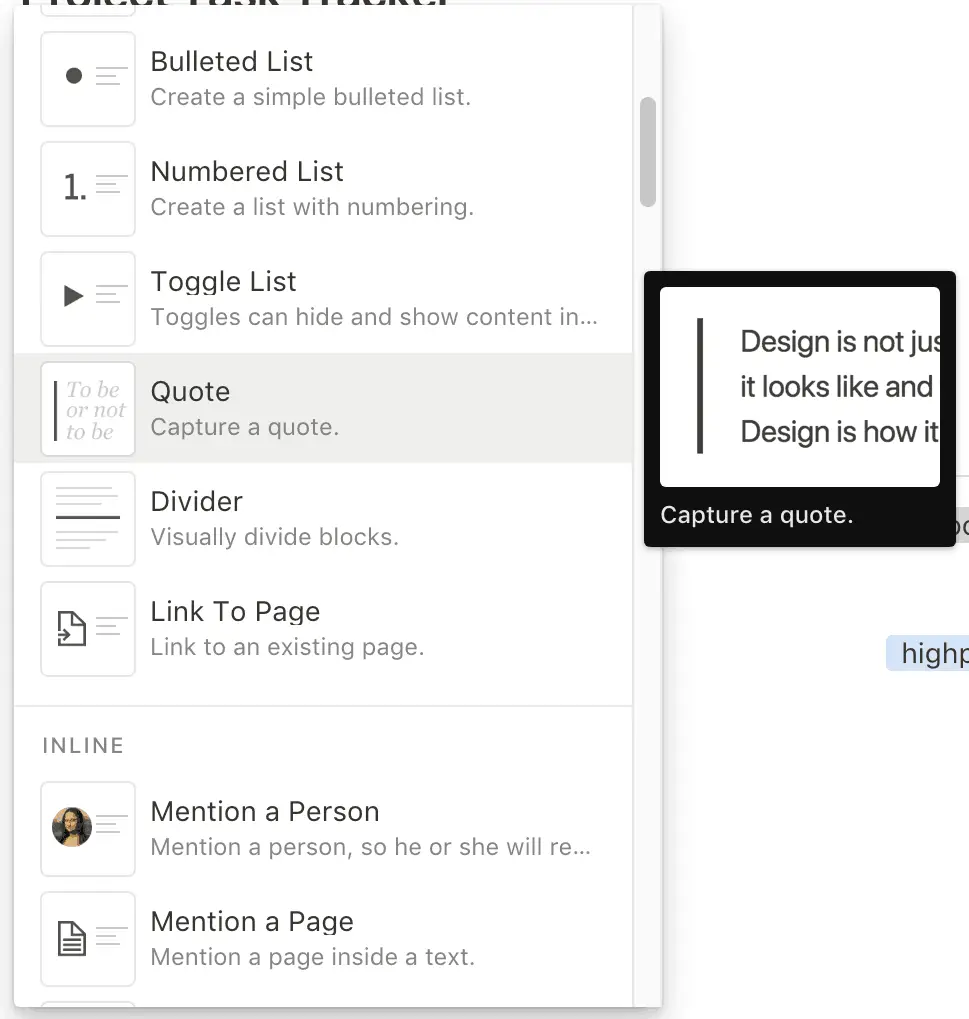Click the quote preview image in tooltip
The height and width of the screenshot is (1019, 969).
[x=799, y=387]
